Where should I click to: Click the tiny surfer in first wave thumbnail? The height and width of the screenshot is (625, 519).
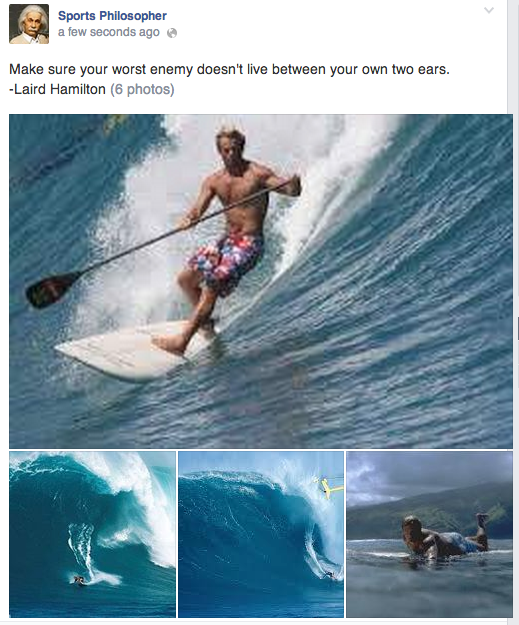pos(79,580)
